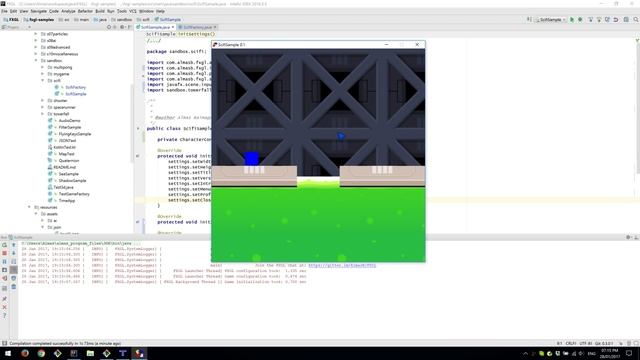Viewport: 640px width, 360px height.
Task: Select FlyingKeysSample in the project tree
Action: coord(75,134)
